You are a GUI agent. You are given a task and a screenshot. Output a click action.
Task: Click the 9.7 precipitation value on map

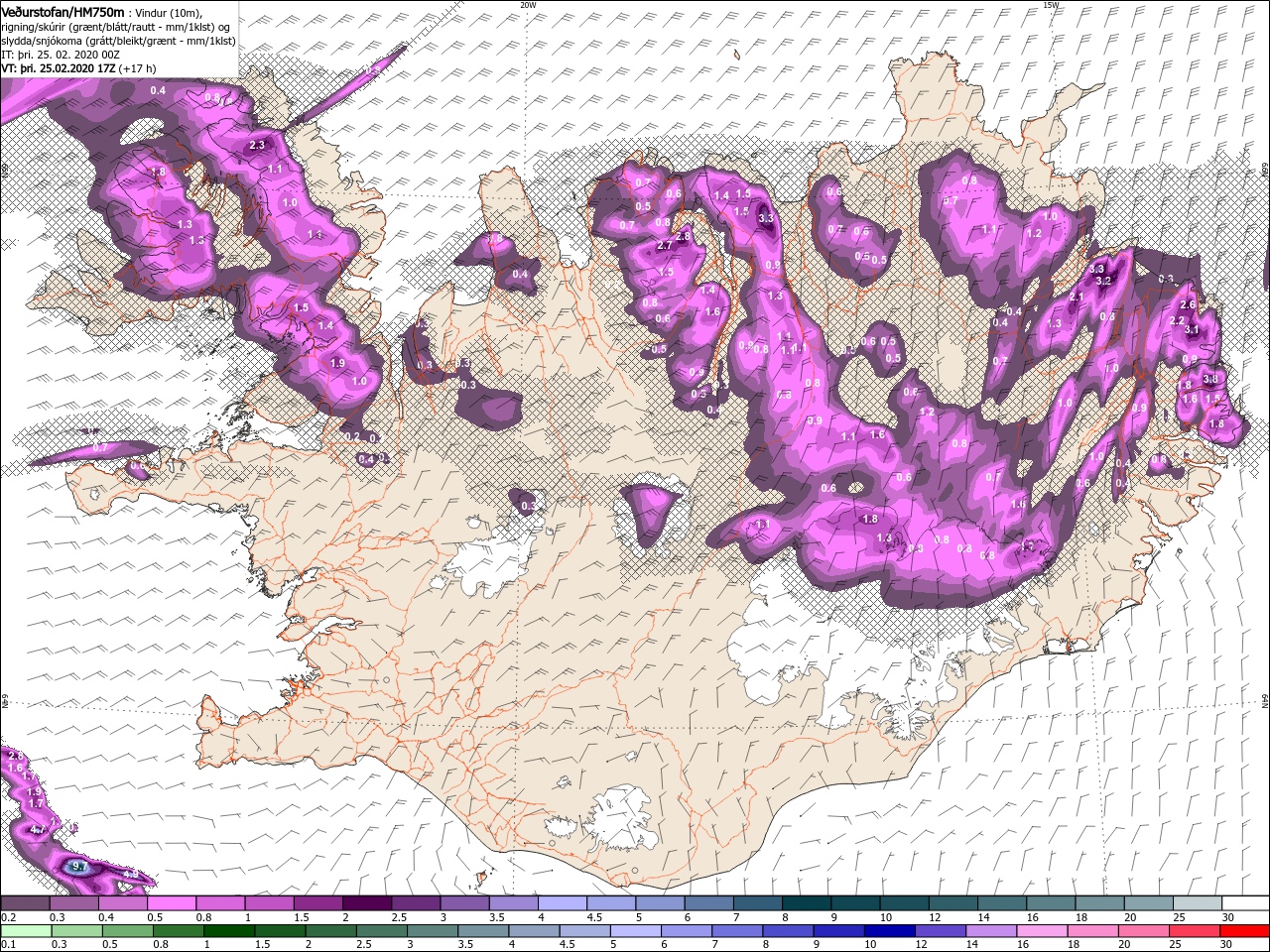[80, 867]
